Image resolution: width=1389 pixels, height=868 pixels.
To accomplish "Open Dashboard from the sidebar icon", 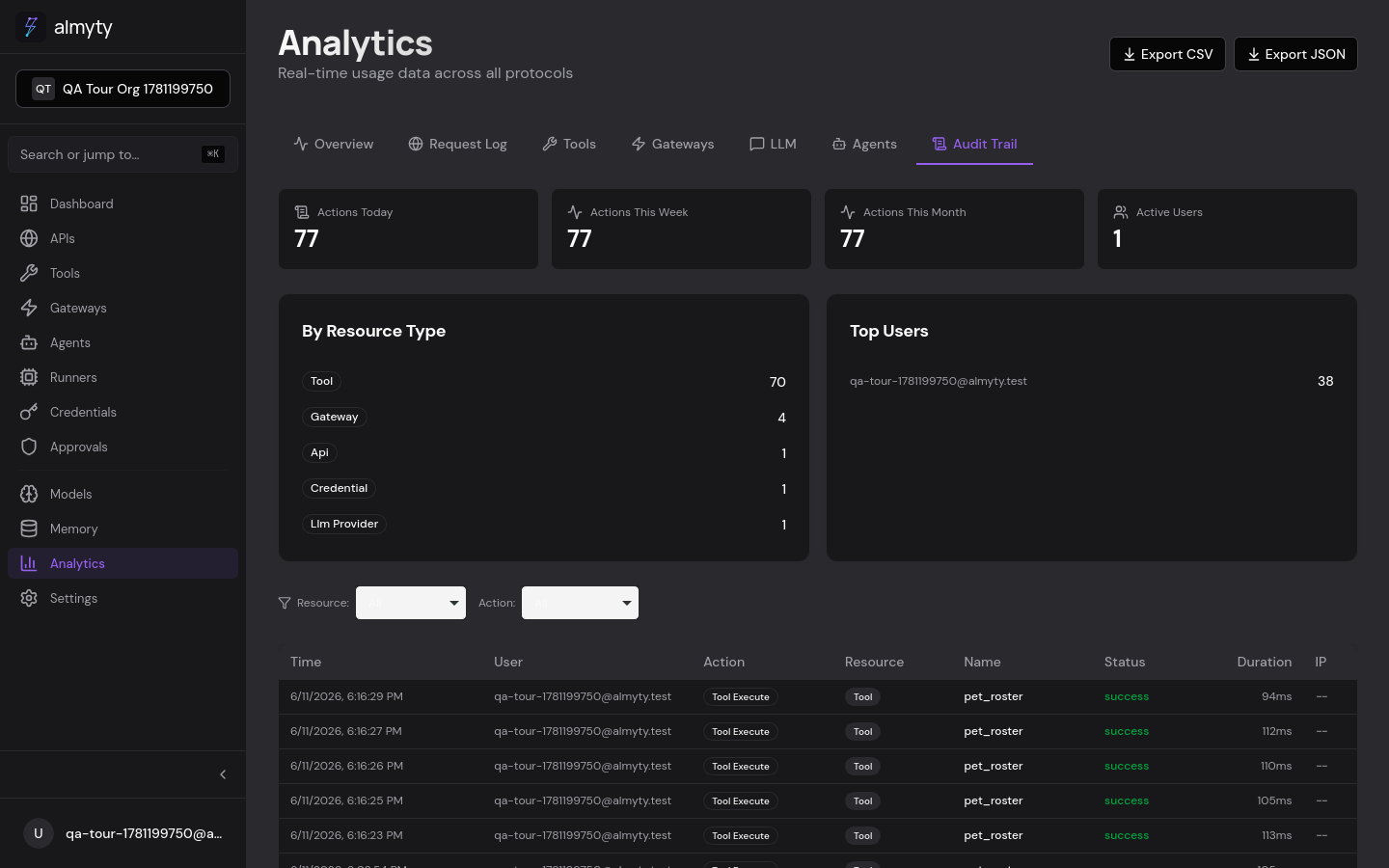I will click(29, 203).
